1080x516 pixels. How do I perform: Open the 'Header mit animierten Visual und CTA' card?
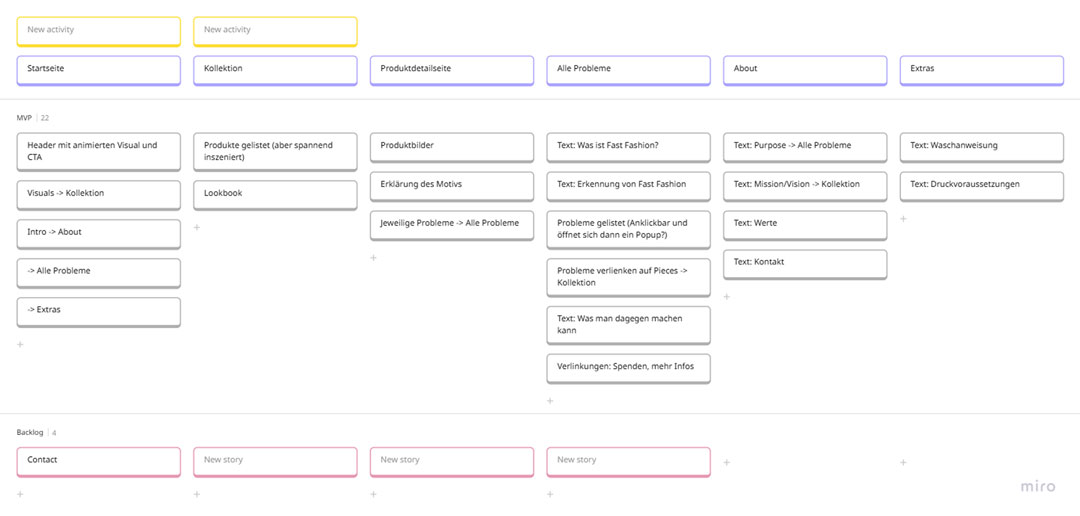tap(98, 151)
